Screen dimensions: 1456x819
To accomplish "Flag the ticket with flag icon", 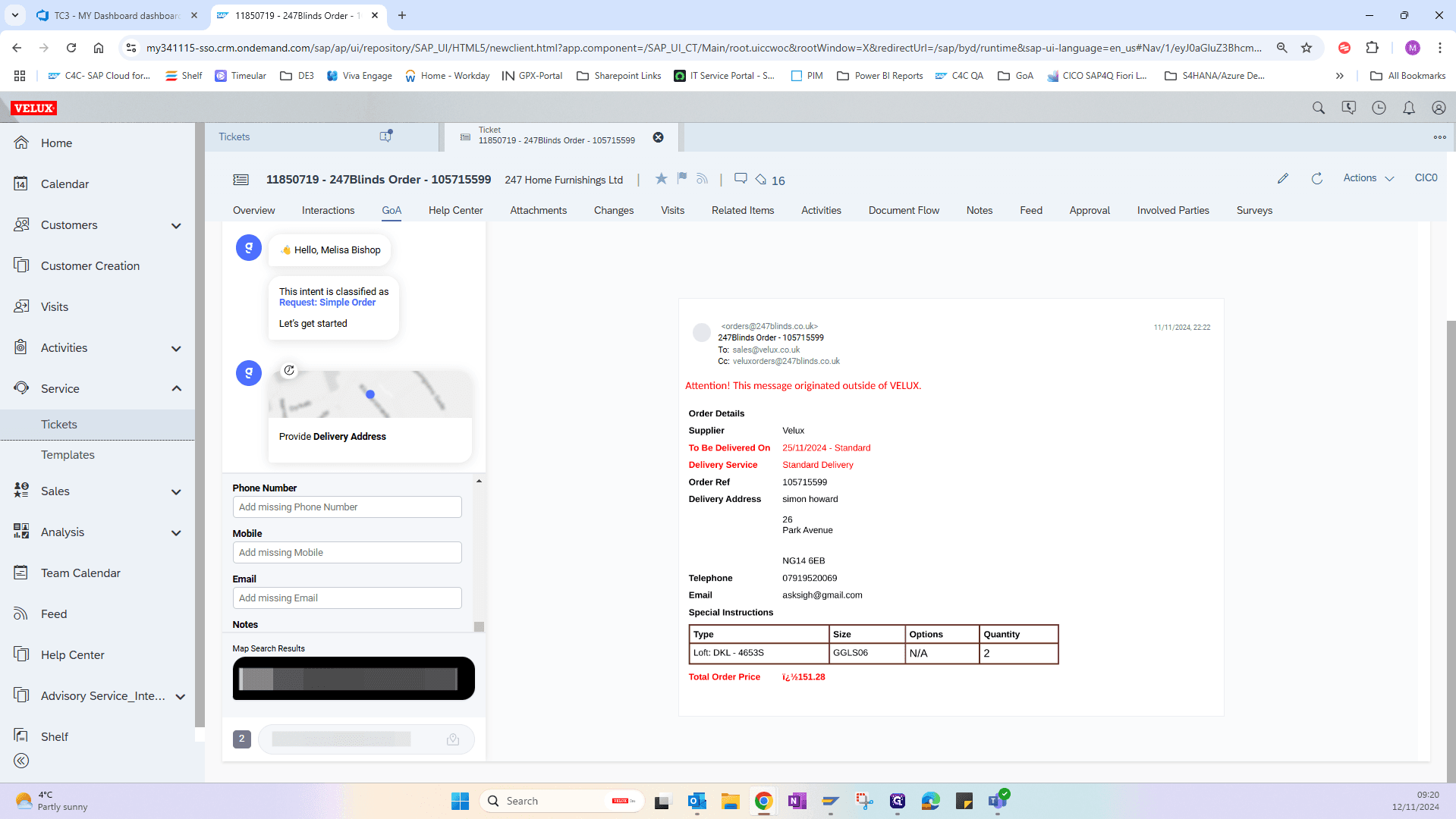I will tap(682, 178).
